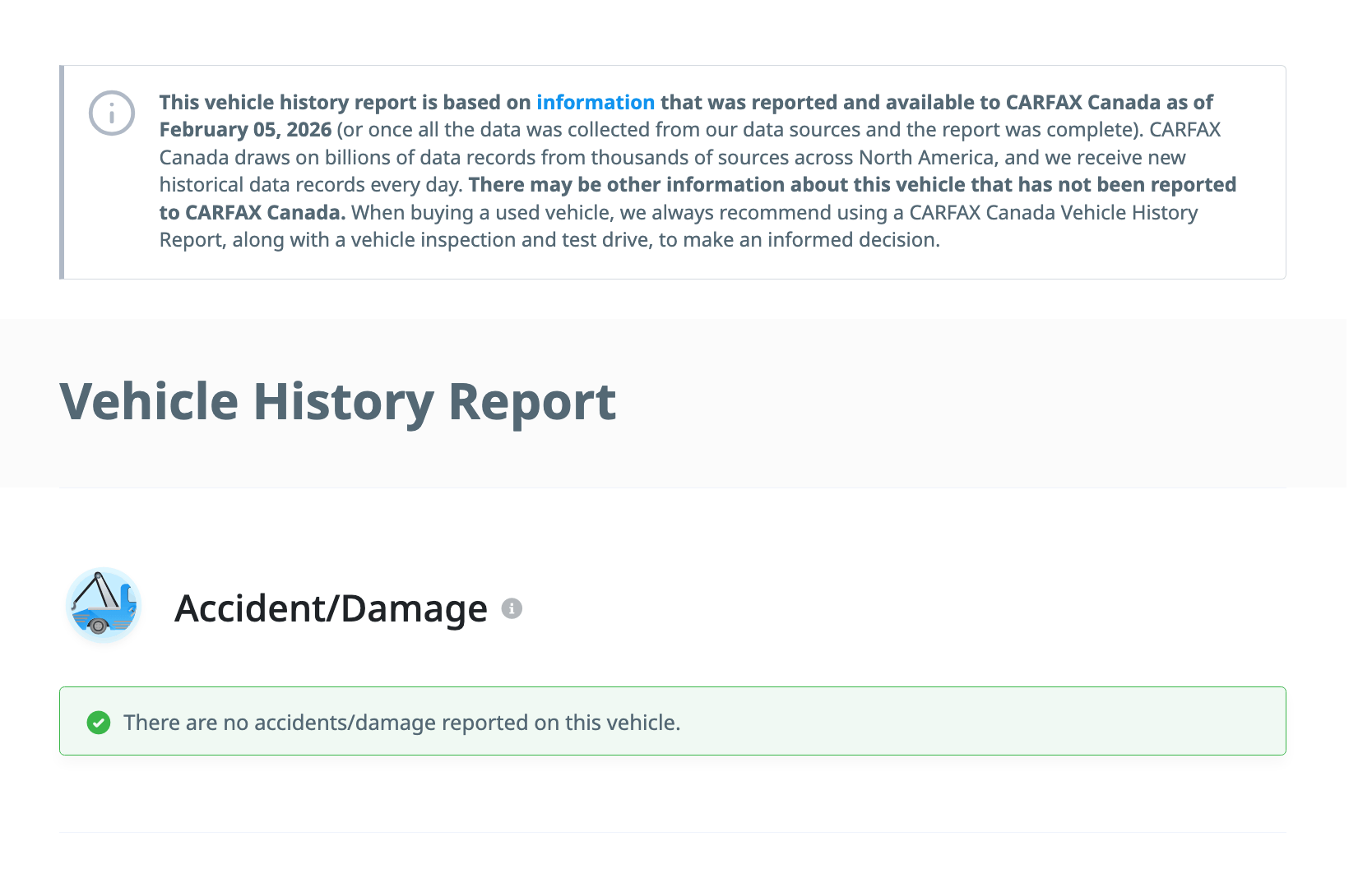
Task: Click the "February 05, 2026" date text
Action: click(245, 130)
